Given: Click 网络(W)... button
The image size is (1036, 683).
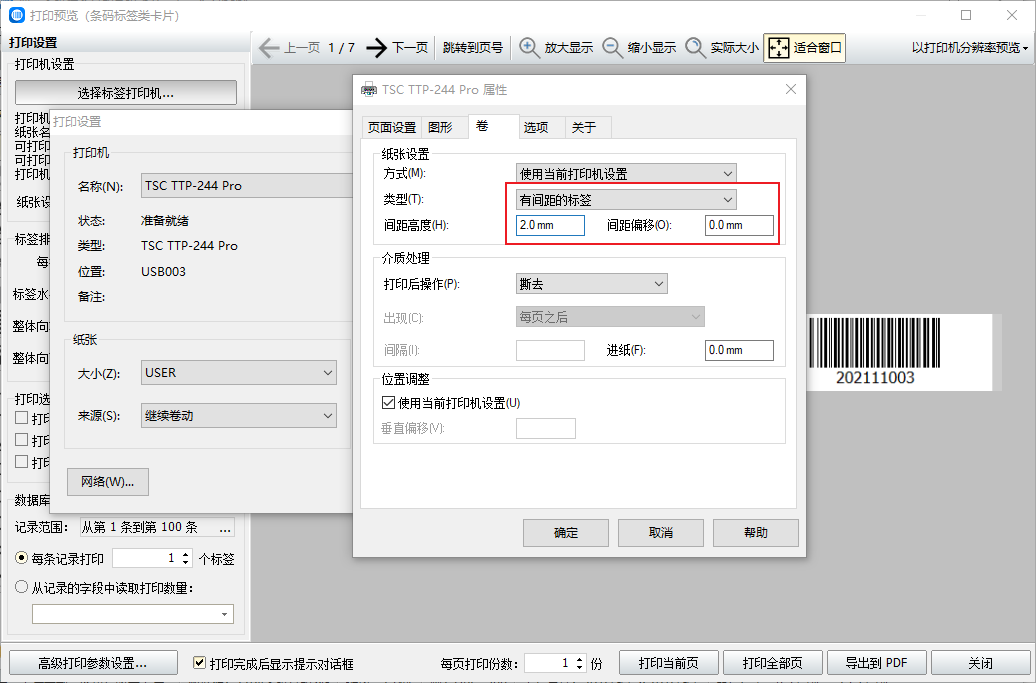Looking at the screenshot, I should [x=108, y=482].
